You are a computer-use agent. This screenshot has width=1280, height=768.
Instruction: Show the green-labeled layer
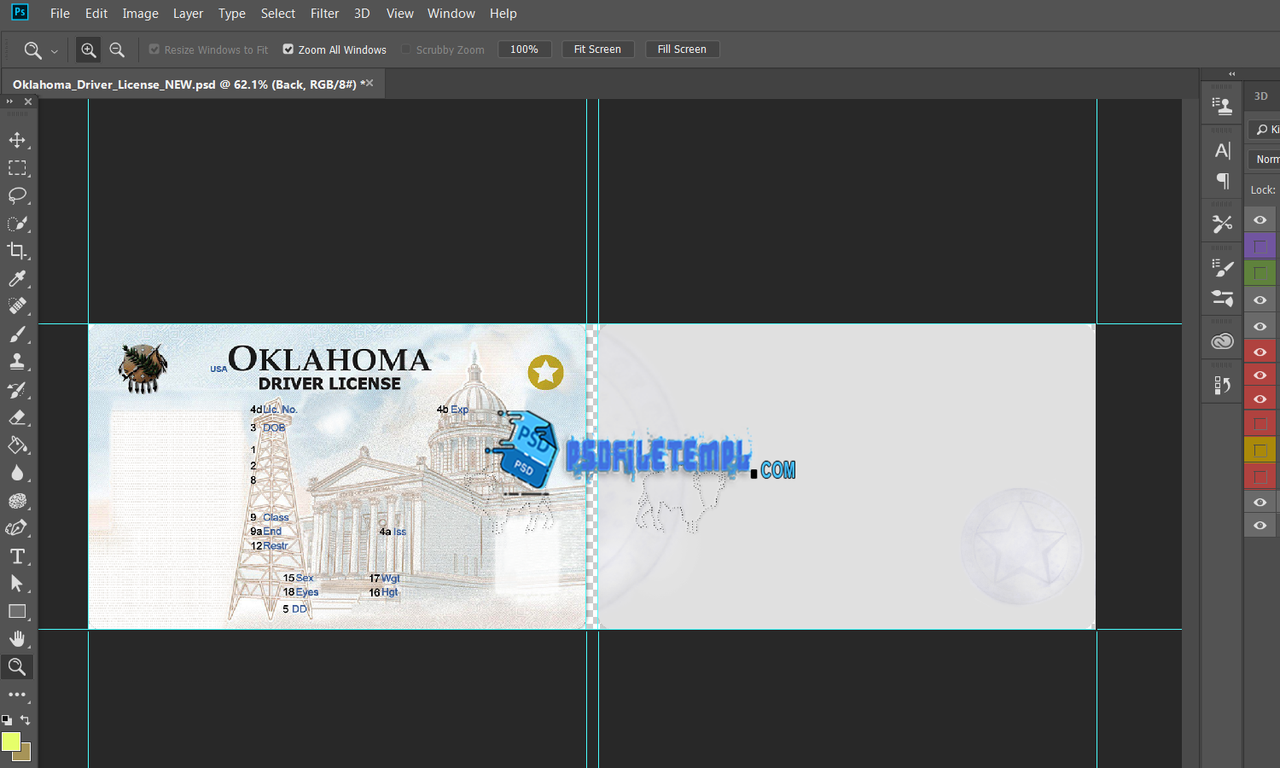point(1260,272)
